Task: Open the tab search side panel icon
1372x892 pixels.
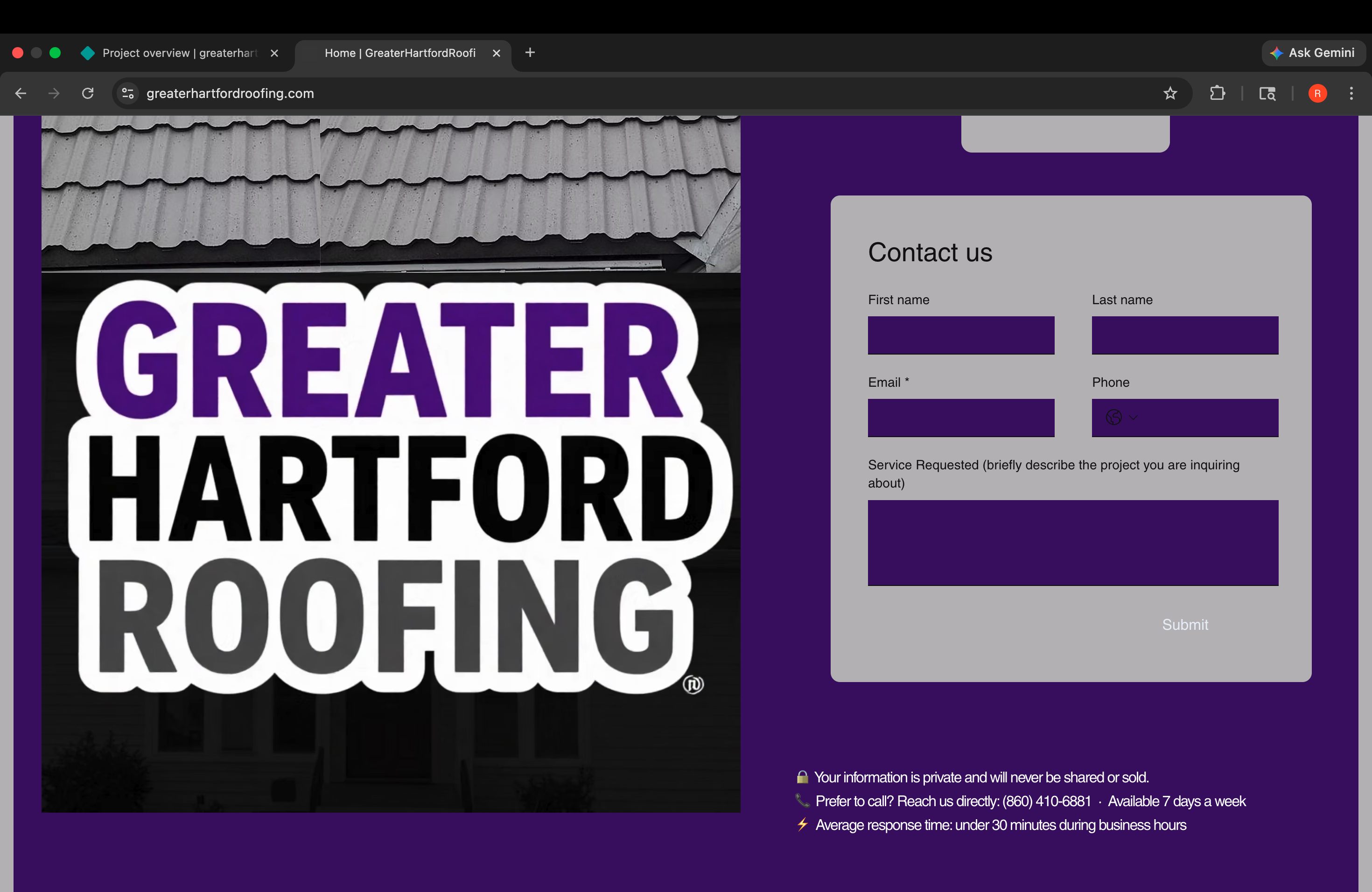Action: [1267, 93]
